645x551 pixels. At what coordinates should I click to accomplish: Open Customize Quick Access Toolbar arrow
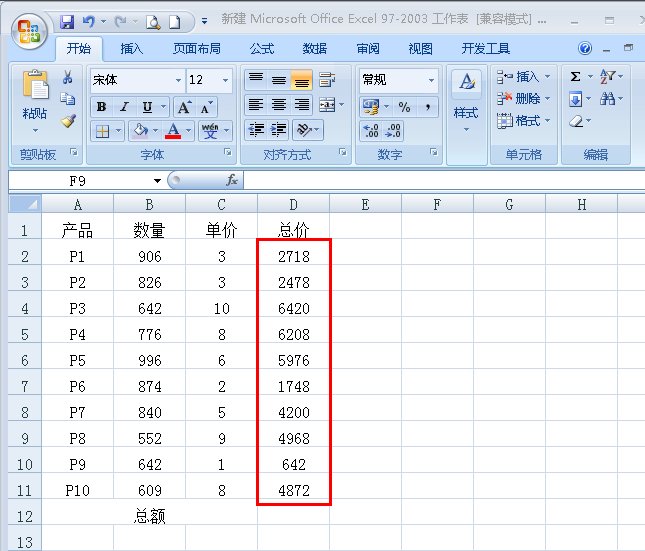[204, 21]
